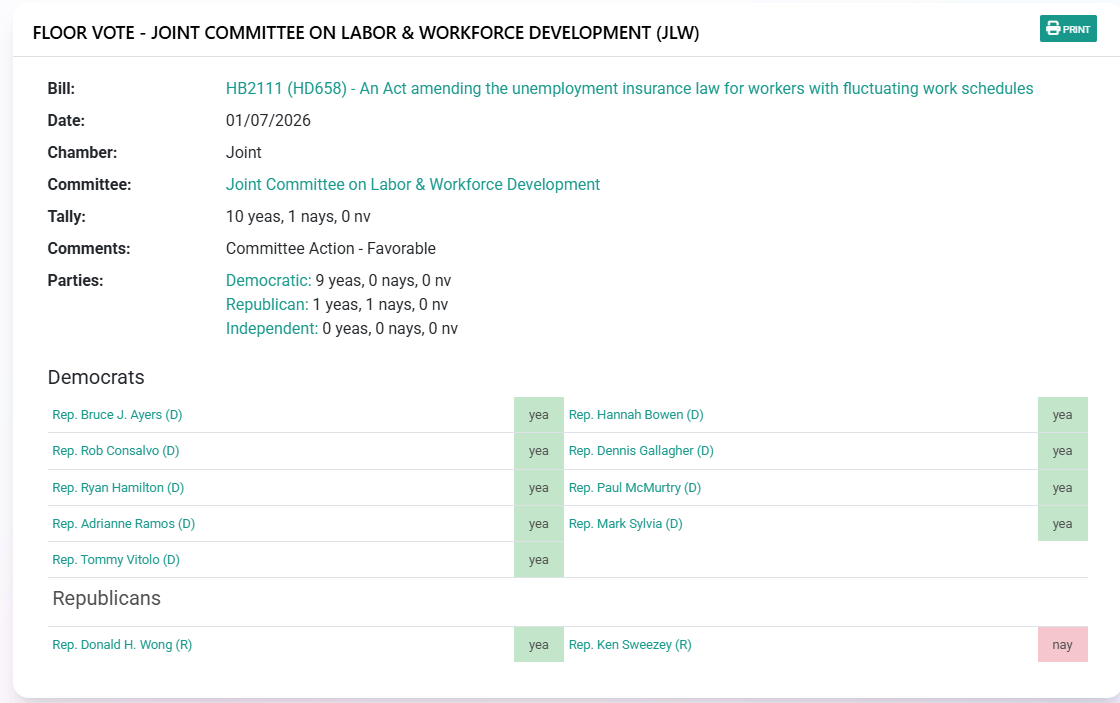
Task: Click the Democratic party link
Action: [x=268, y=281]
